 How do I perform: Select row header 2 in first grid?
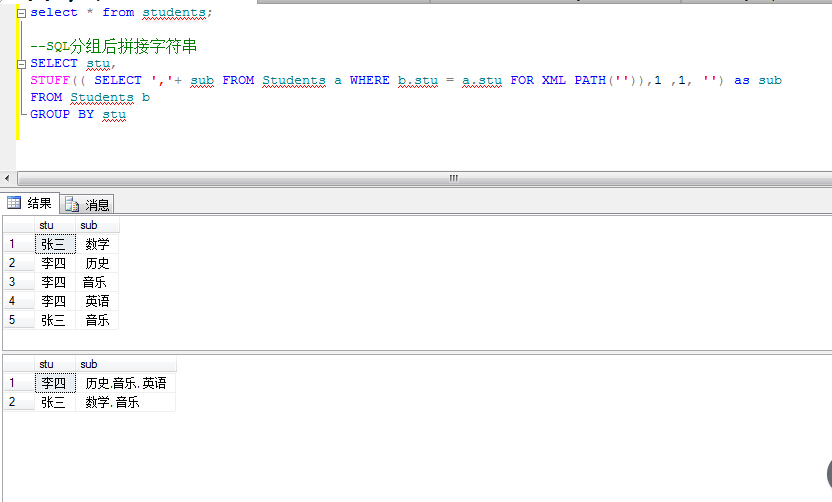19,263
